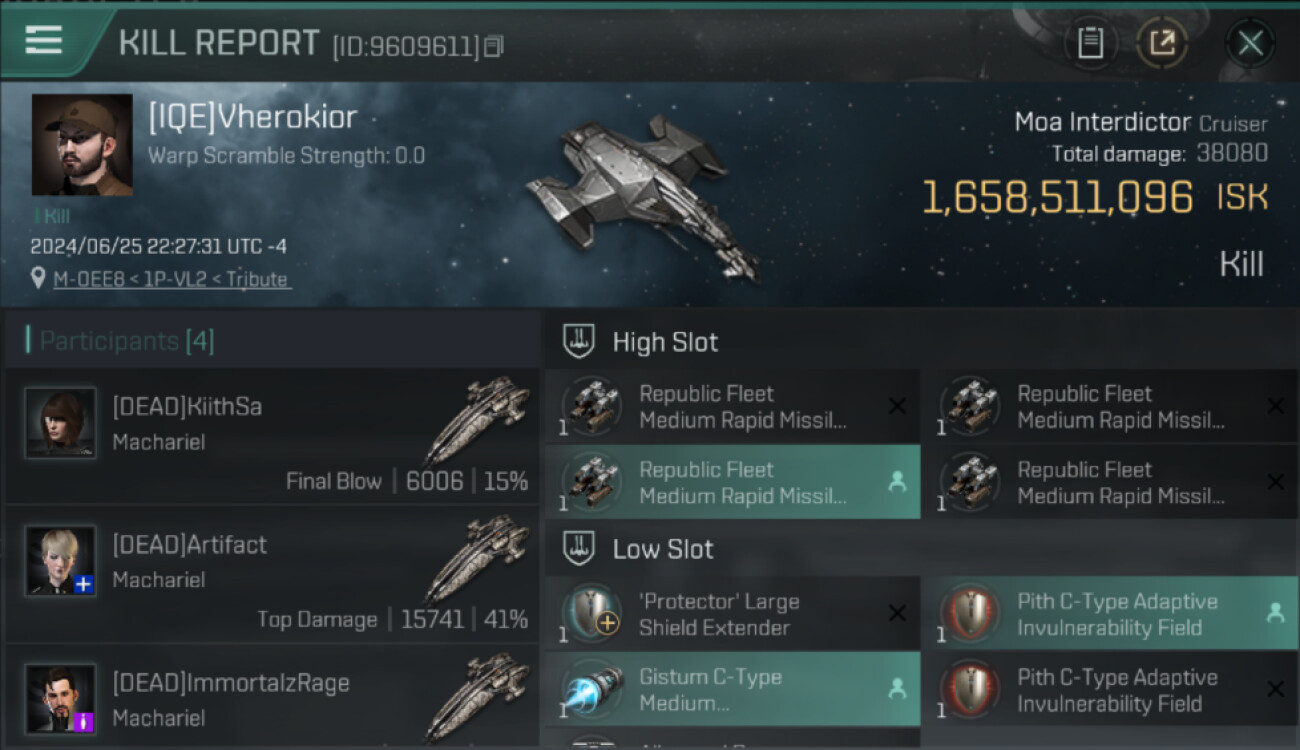This screenshot has height=750, width=1300.
Task: Select Vherokior's character portrait
Action: (82, 145)
